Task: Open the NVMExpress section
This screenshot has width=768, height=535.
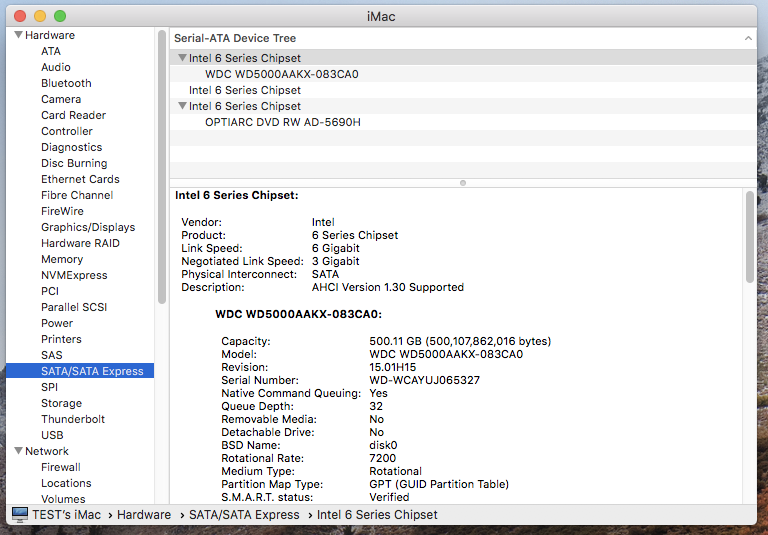Action: [74, 275]
